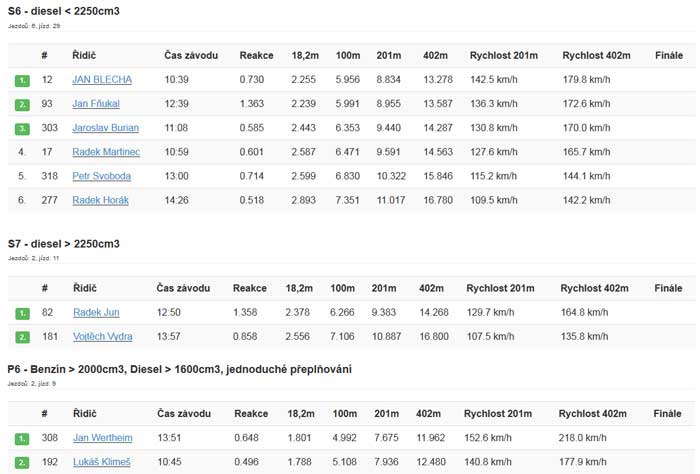
Task: Open driver profile link JAN BLECHA
Action: click(101, 79)
